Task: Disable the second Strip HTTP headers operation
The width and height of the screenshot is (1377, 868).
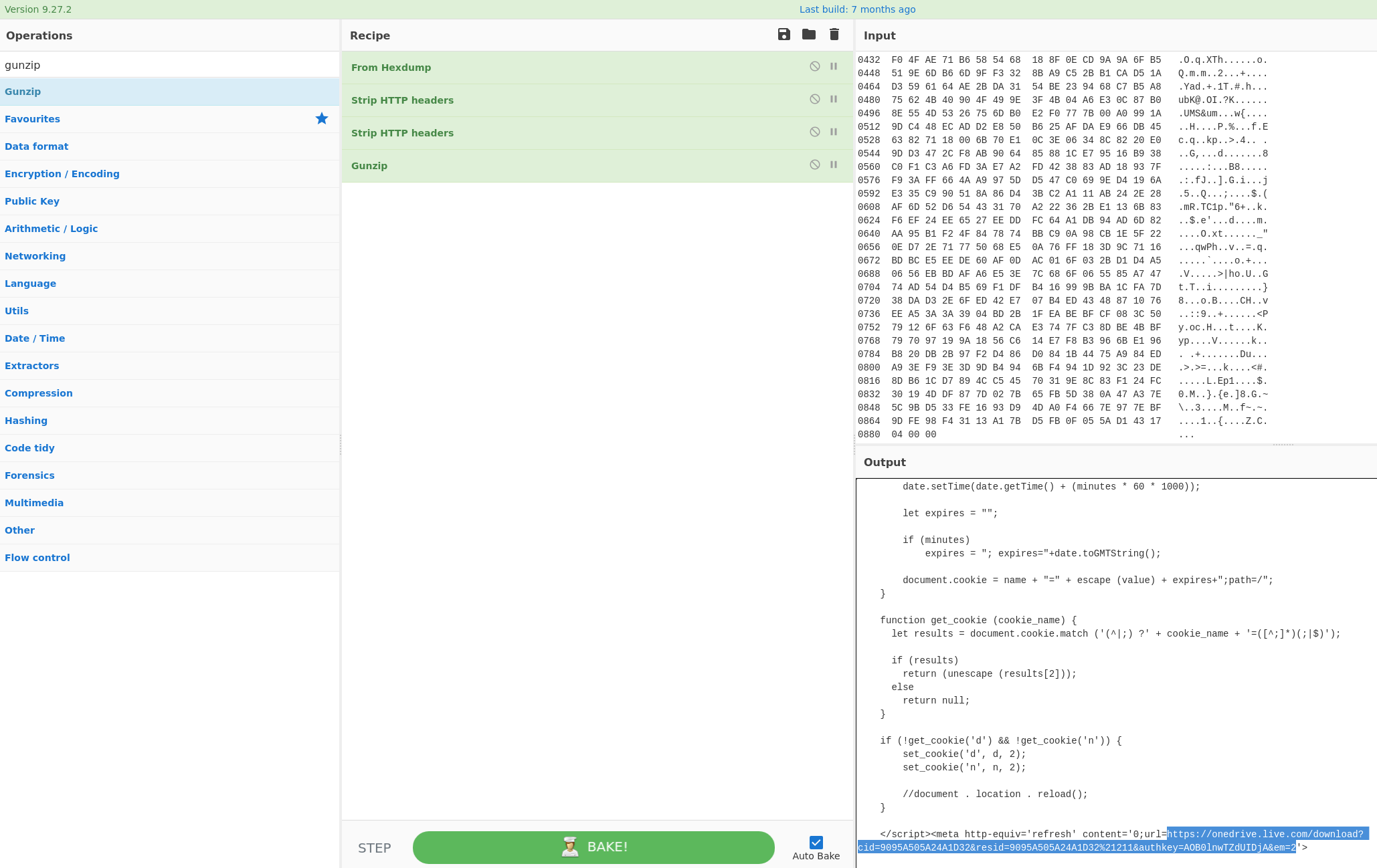Action: tap(815, 132)
